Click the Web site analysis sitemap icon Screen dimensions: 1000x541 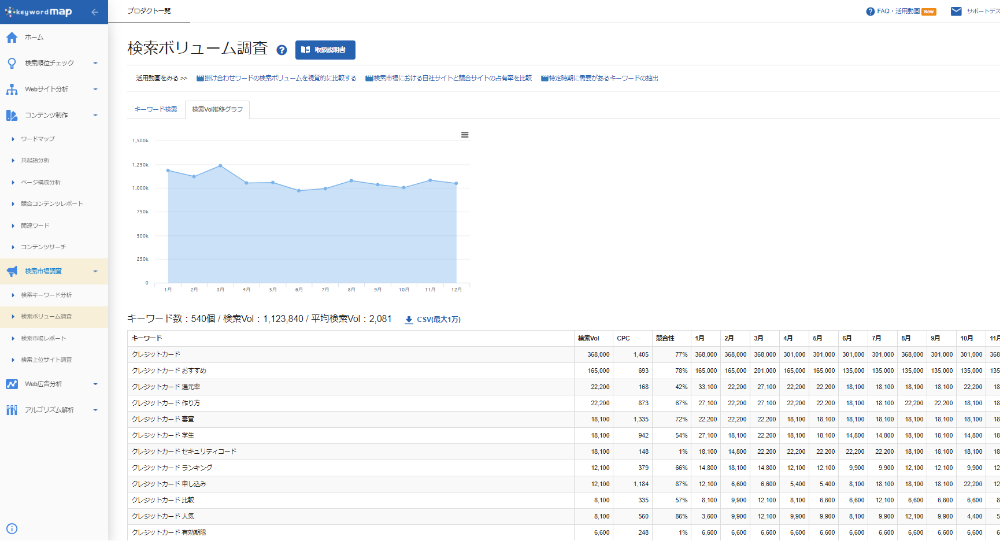pyautogui.click(x=12, y=90)
